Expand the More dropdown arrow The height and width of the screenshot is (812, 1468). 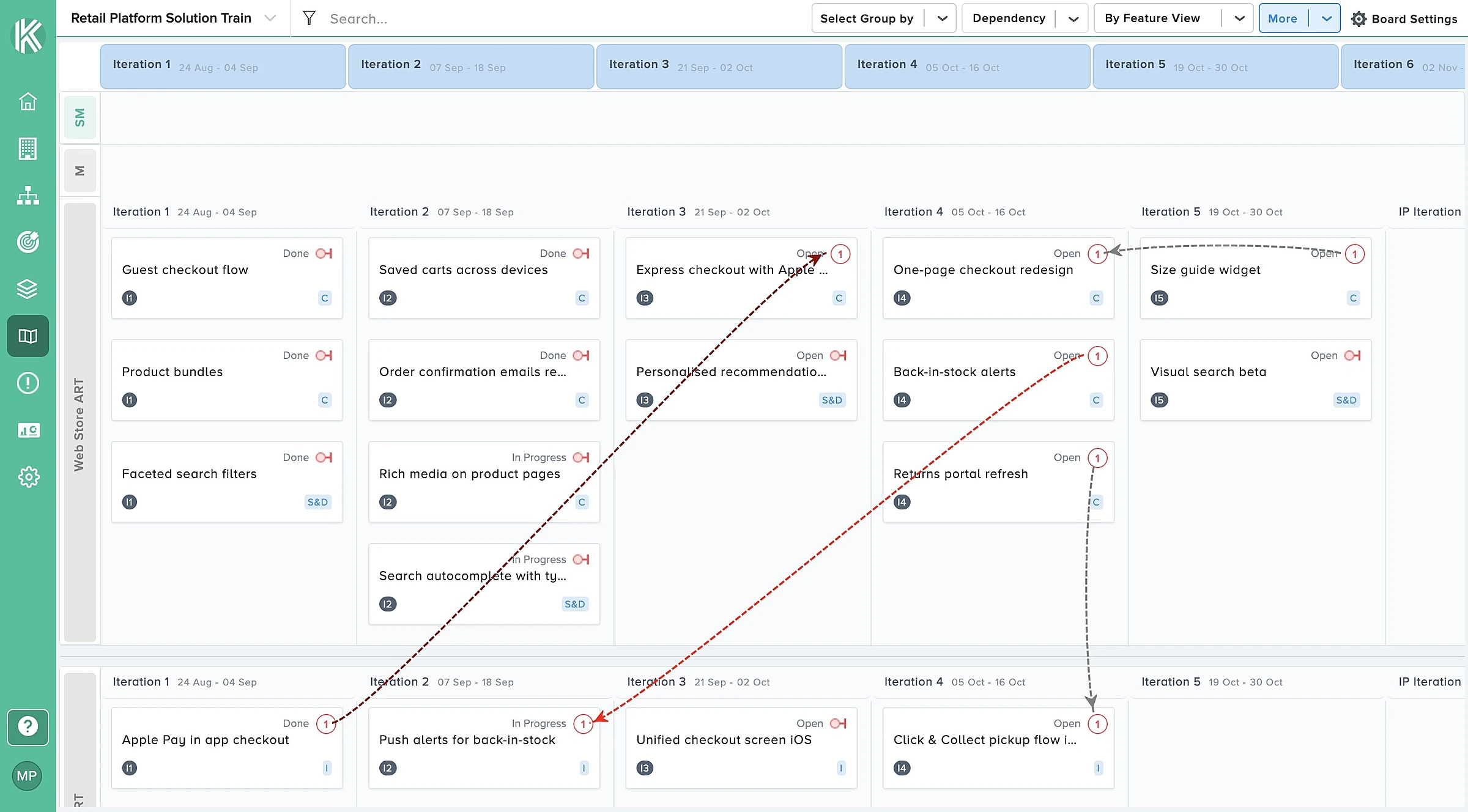point(1326,18)
